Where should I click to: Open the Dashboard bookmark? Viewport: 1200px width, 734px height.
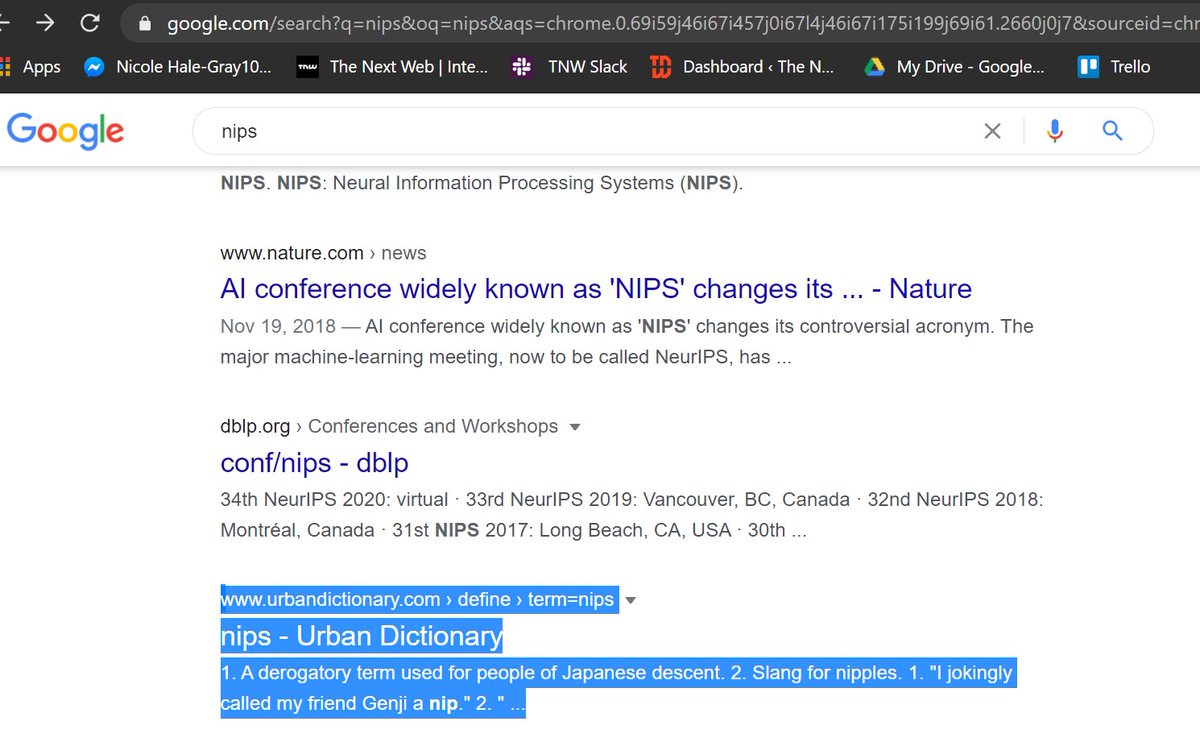(742, 67)
